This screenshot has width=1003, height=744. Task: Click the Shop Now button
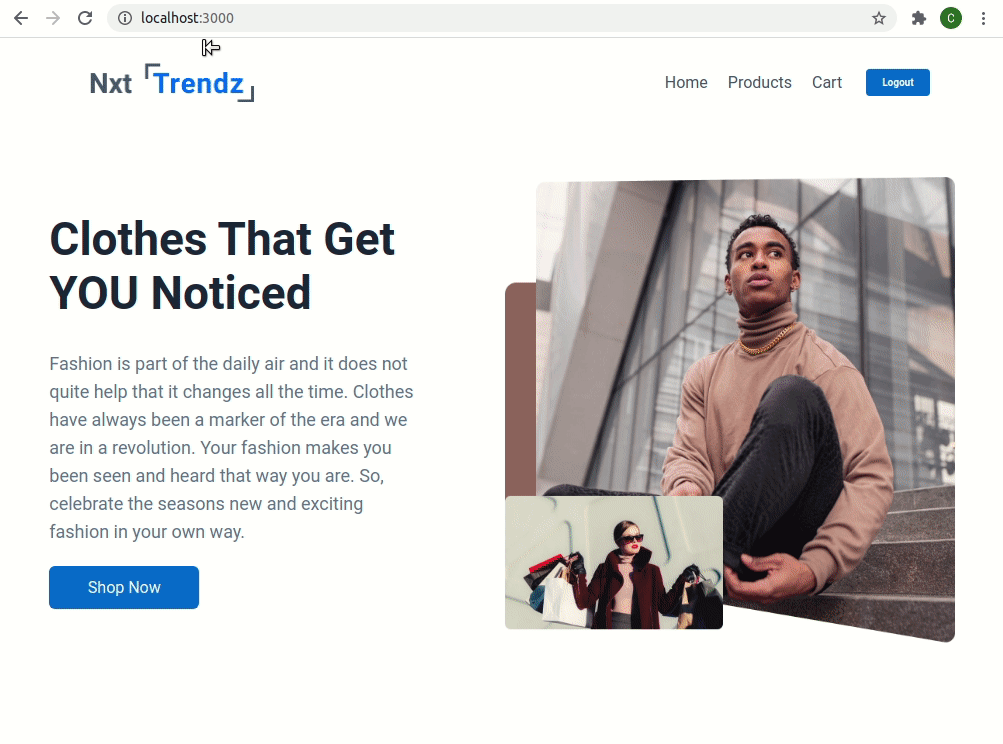(124, 587)
